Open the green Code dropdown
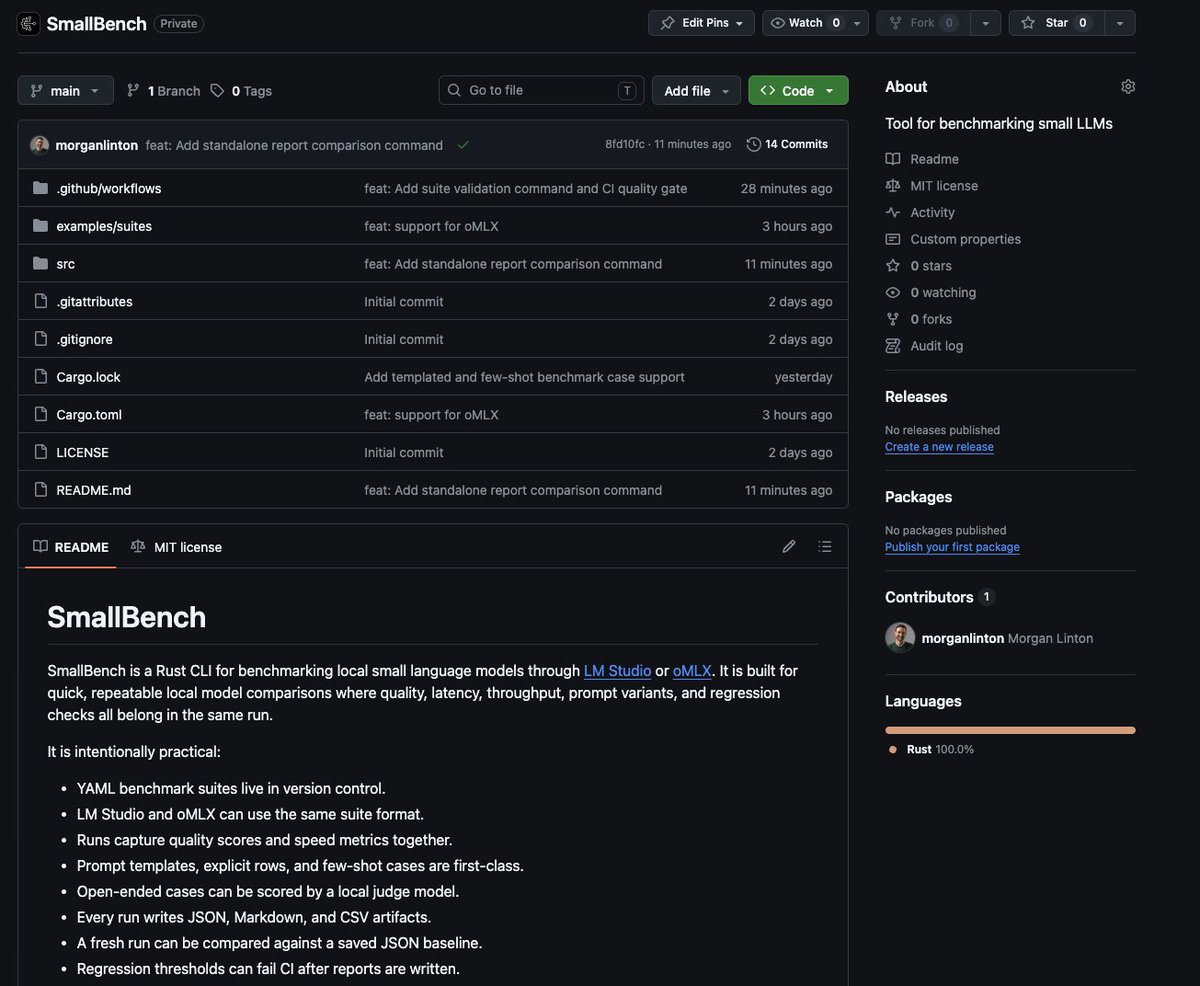The height and width of the screenshot is (986, 1200). click(x=798, y=90)
